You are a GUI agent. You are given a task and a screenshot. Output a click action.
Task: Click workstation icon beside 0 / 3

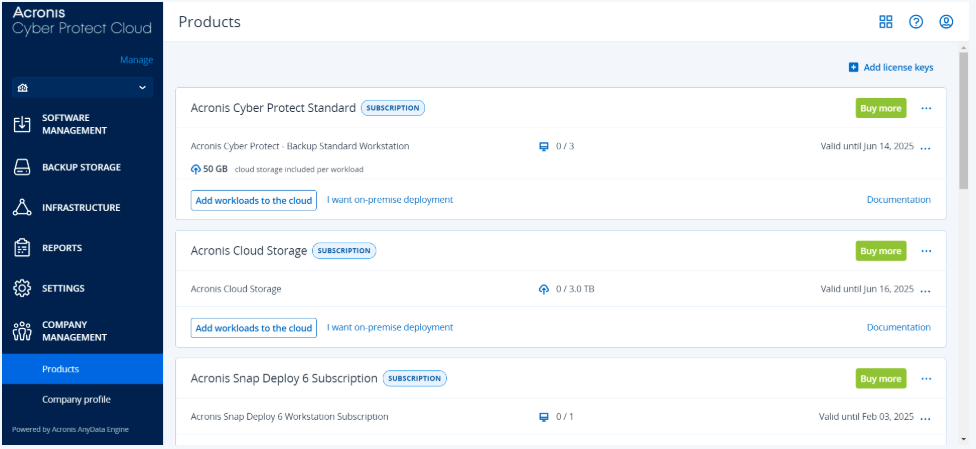pyautogui.click(x=543, y=146)
